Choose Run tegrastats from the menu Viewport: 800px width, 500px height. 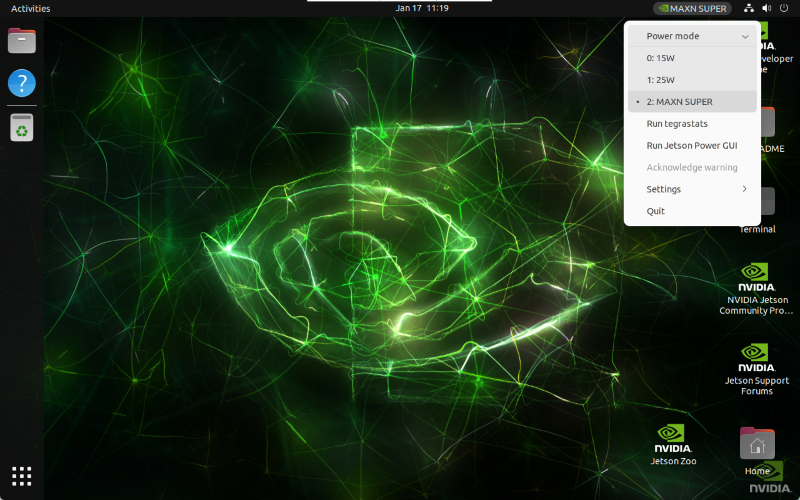[x=677, y=124]
